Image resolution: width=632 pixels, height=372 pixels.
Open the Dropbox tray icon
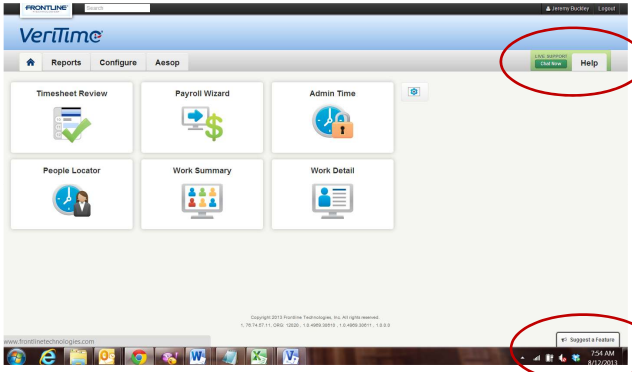(x=576, y=357)
